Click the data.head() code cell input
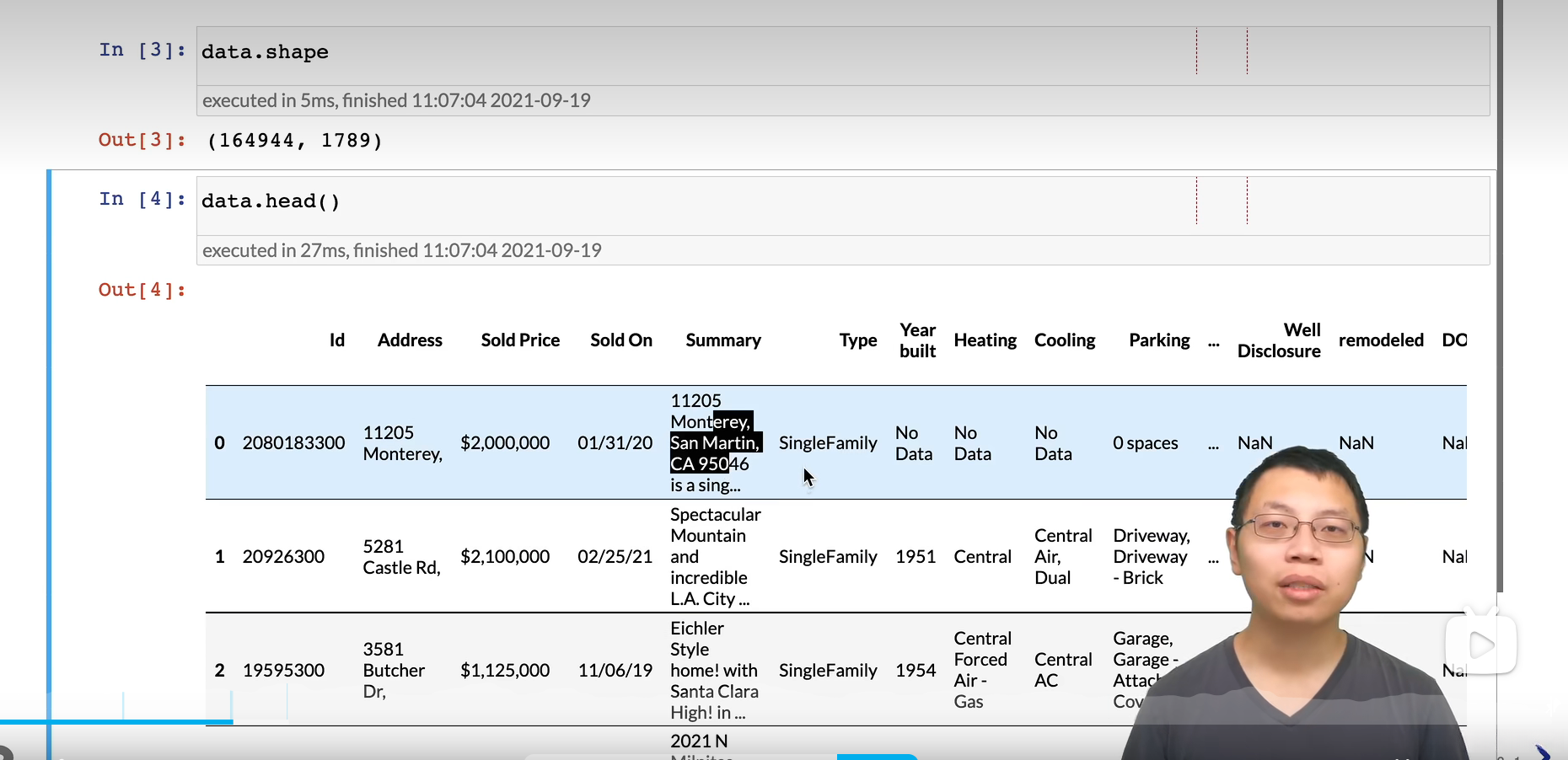This screenshot has height=760, width=1568. pyautogui.click(x=843, y=206)
